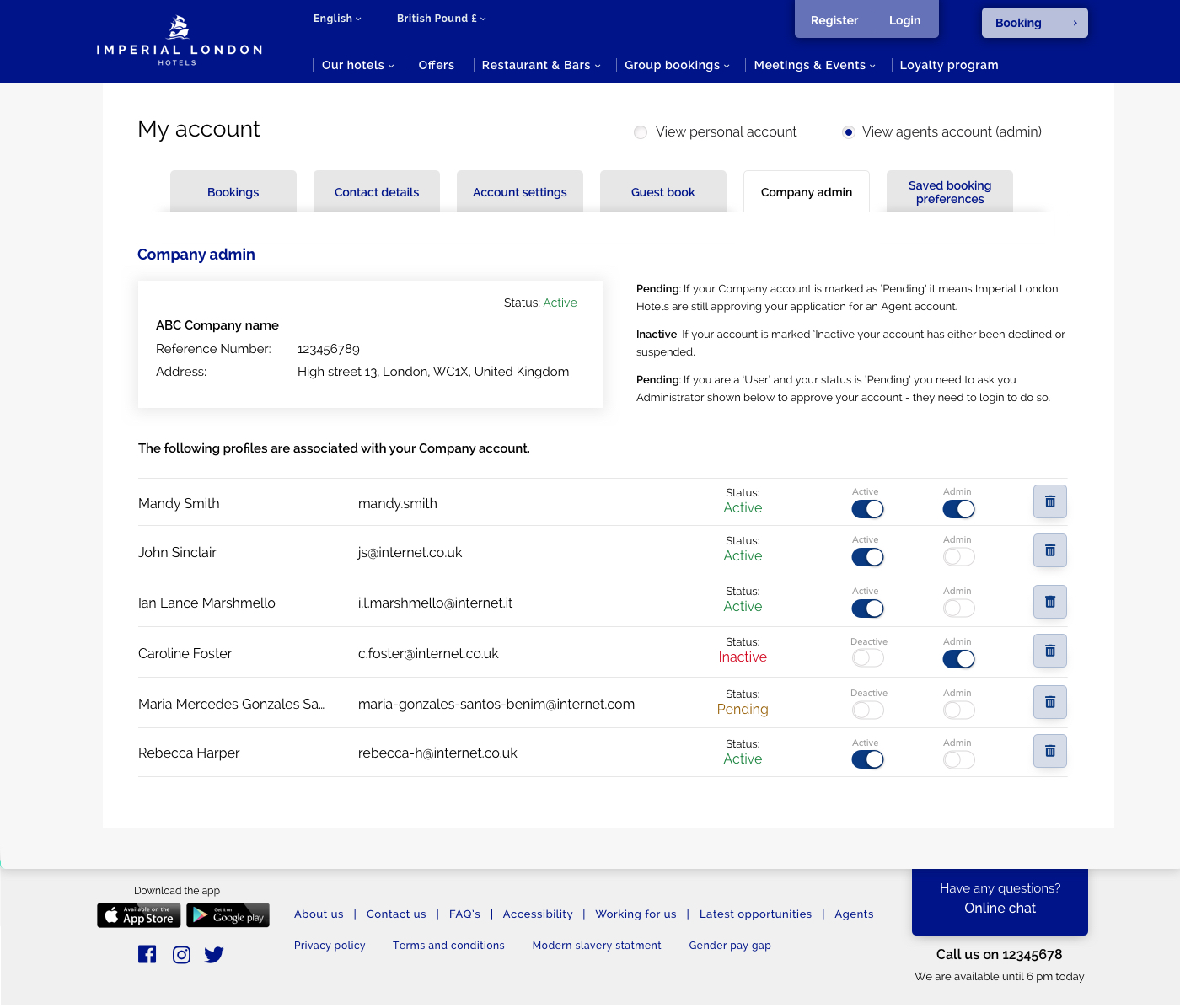Click the Apple App Store badge

click(139, 915)
